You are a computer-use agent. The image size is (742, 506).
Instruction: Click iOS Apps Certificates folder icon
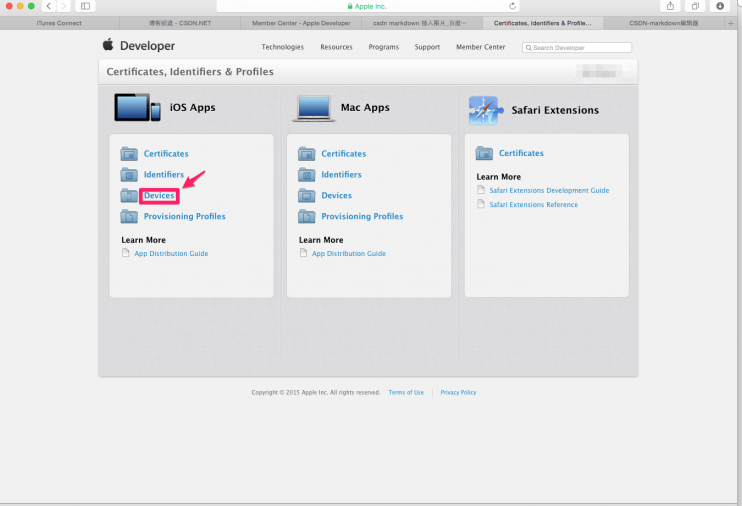[129, 153]
